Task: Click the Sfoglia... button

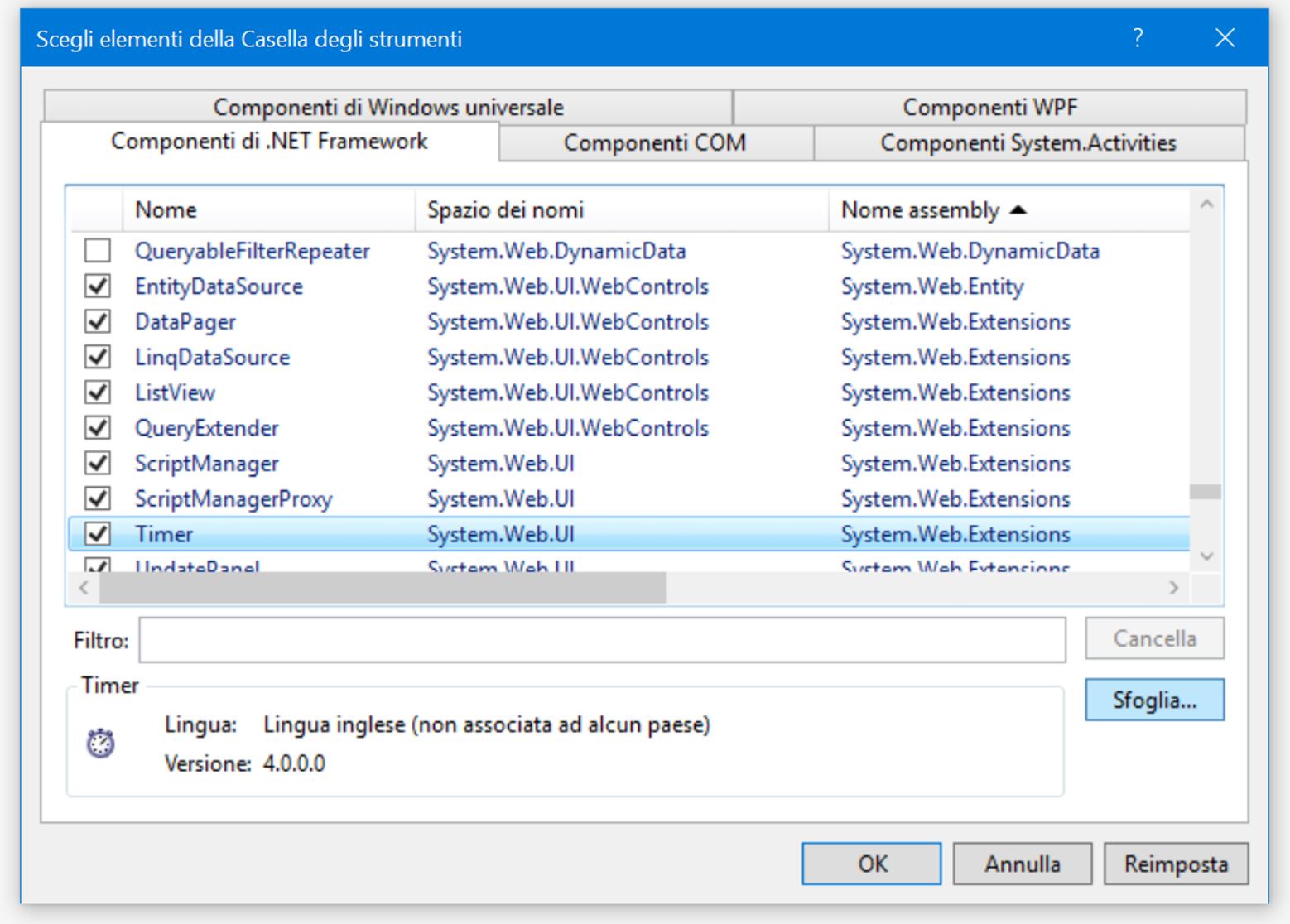Action: coord(1154,700)
